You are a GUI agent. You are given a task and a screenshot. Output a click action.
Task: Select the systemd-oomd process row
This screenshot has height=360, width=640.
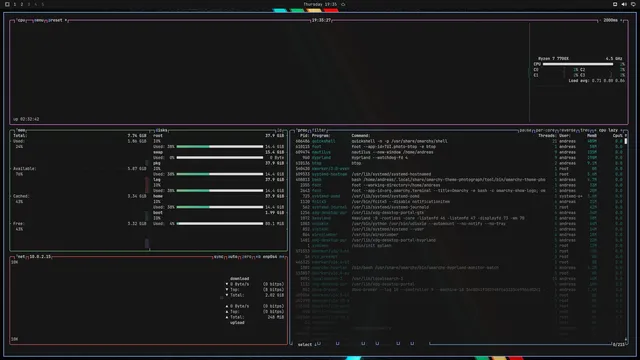coord(459,196)
